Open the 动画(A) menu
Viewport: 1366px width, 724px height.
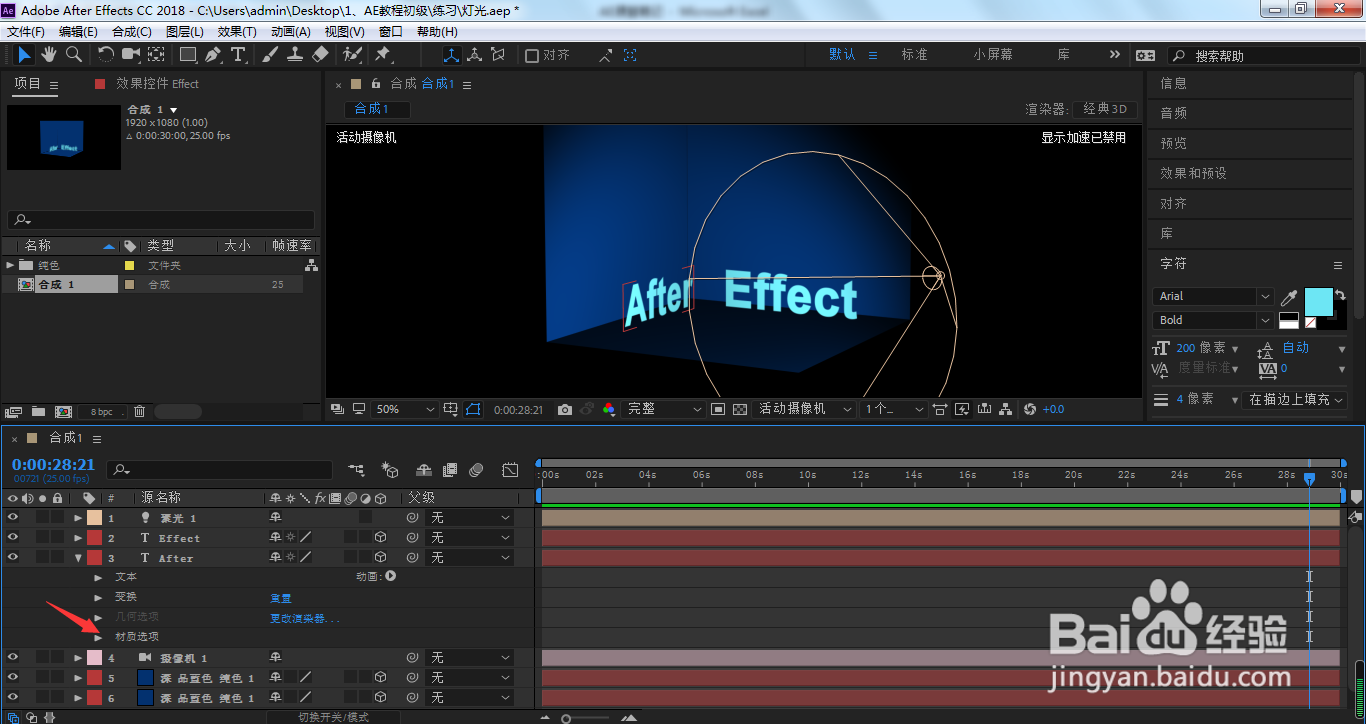pyautogui.click(x=291, y=31)
